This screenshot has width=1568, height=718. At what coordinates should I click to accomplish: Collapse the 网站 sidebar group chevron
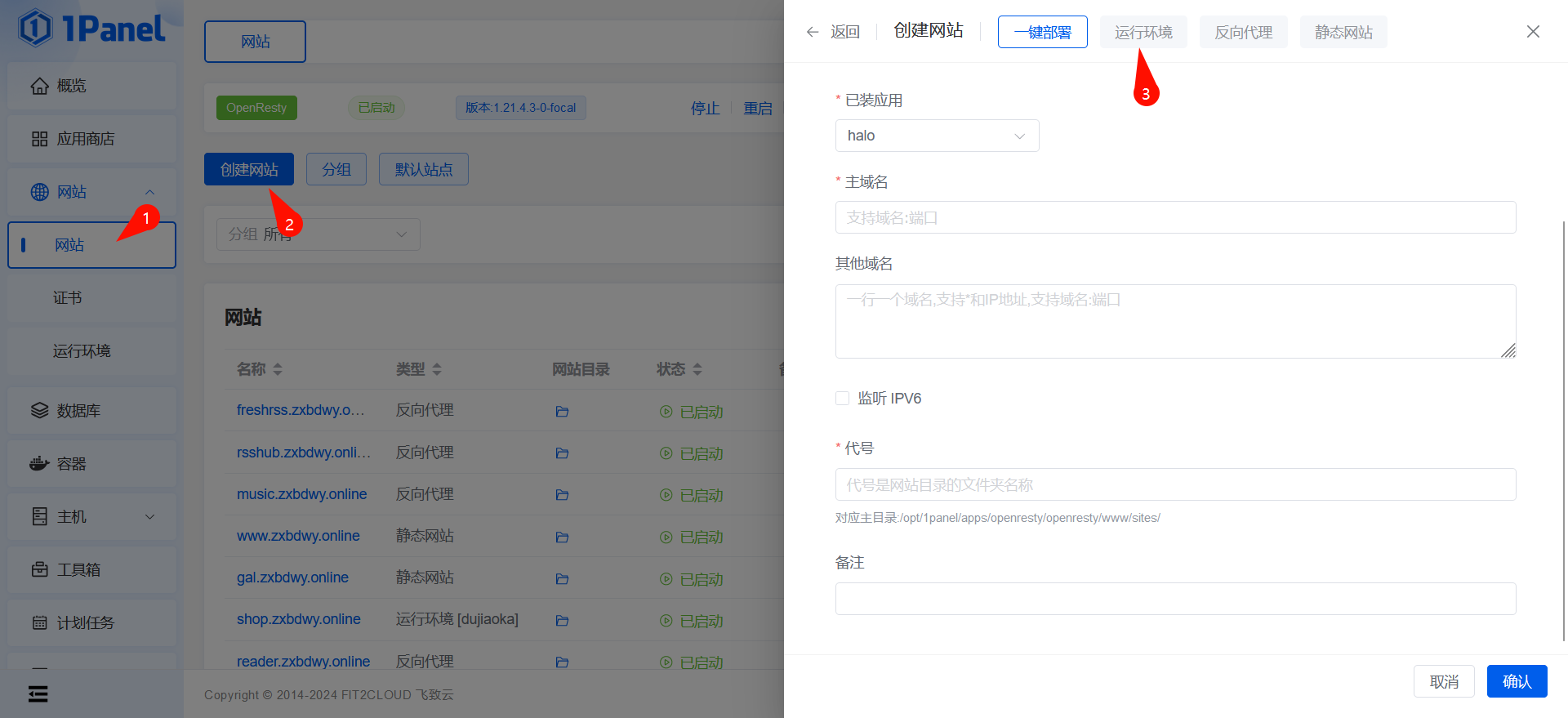[x=149, y=192]
